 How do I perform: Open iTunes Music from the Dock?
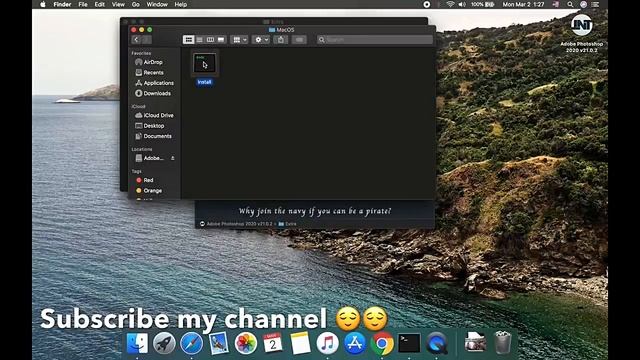click(x=327, y=343)
